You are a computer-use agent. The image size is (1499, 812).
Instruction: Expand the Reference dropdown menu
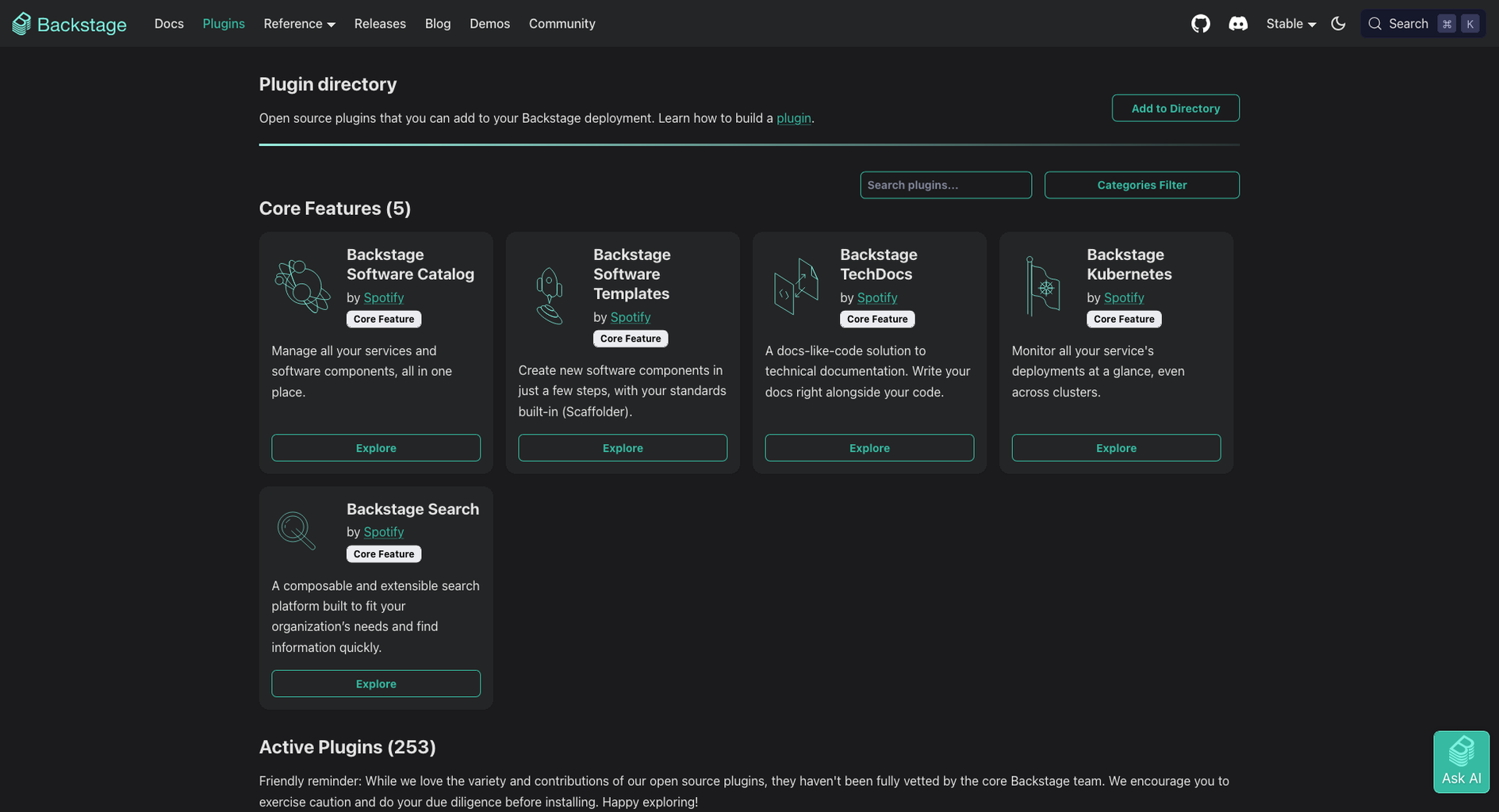tap(299, 24)
